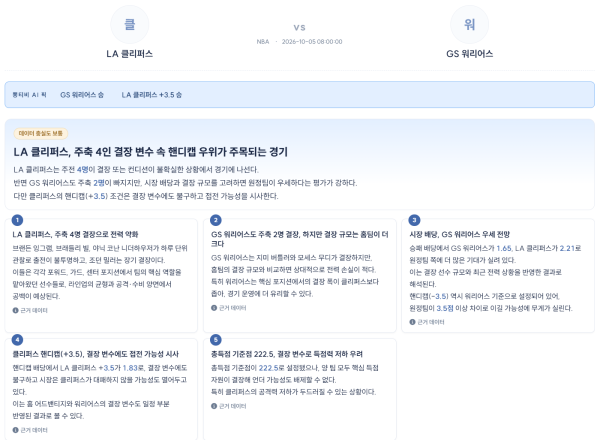Click the 총득점 기준점 222.5 card heading
This screenshot has width=600, height=440.
click(287, 354)
